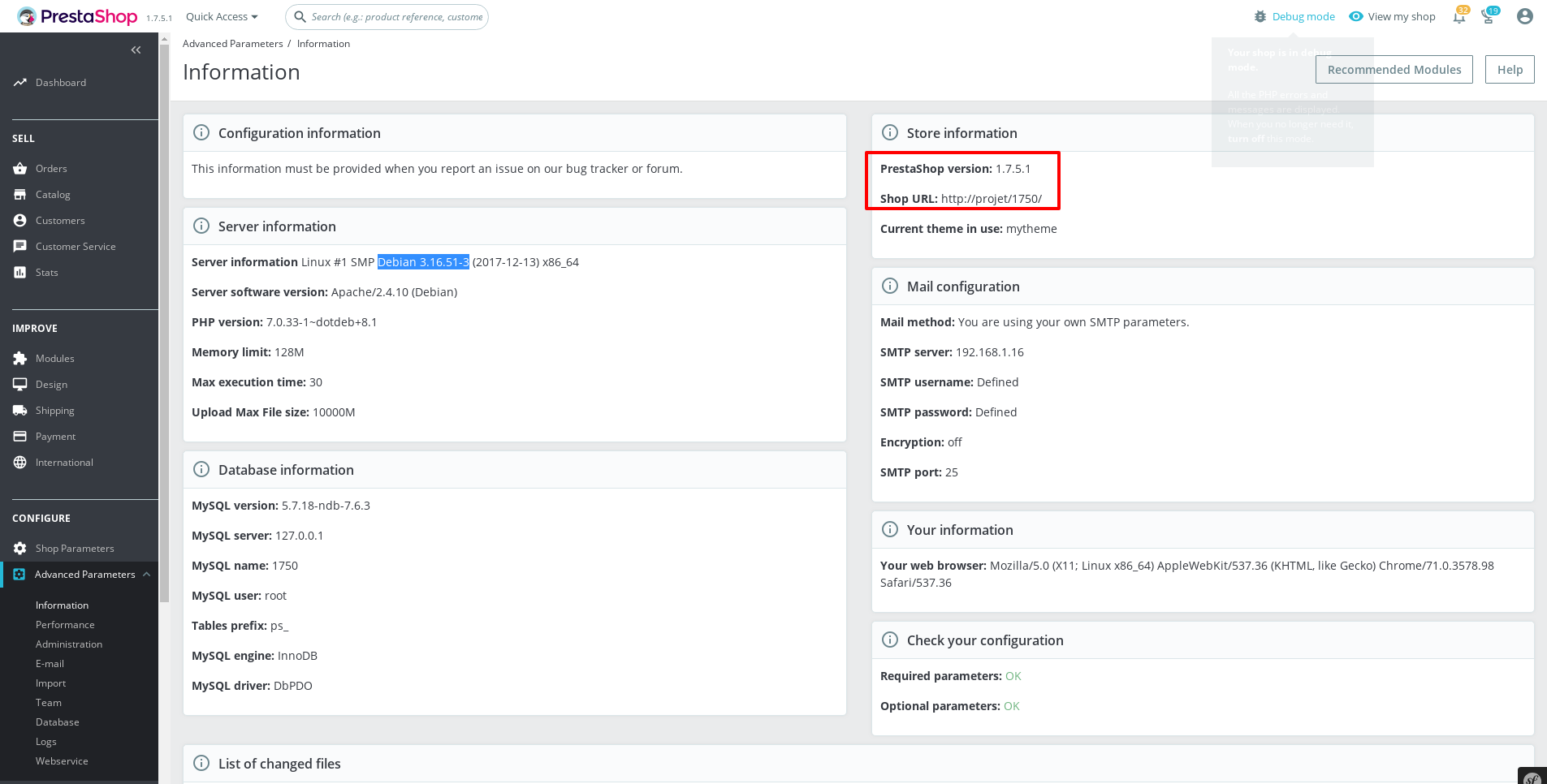Image resolution: width=1547 pixels, height=784 pixels.
Task: Click info icon beside Database information
Action: coord(201,469)
